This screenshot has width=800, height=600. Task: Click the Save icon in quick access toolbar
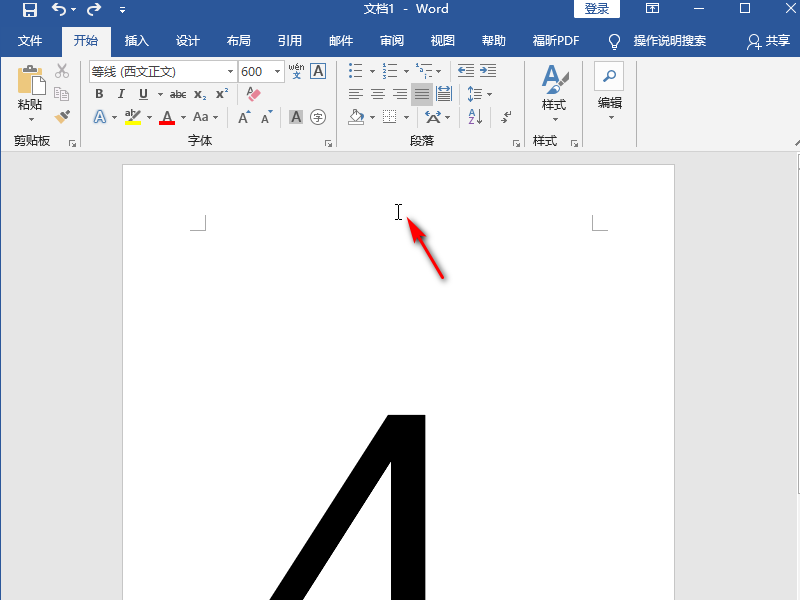click(x=30, y=9)
